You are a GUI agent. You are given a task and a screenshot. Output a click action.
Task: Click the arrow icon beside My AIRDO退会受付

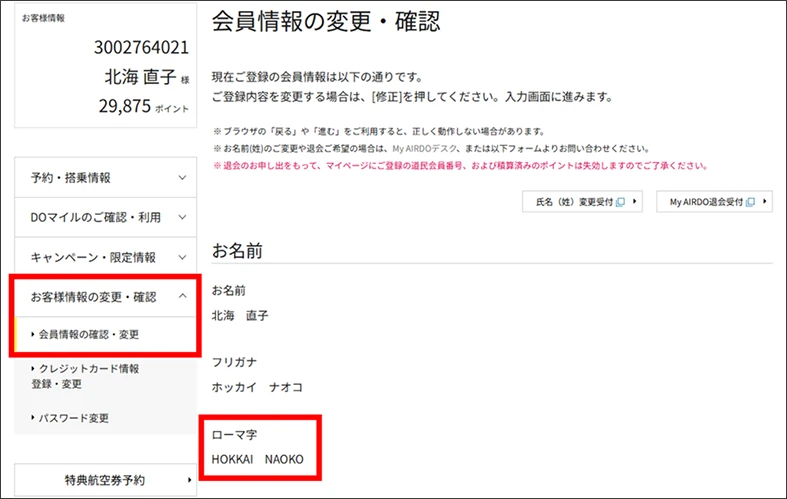point(765,202)
